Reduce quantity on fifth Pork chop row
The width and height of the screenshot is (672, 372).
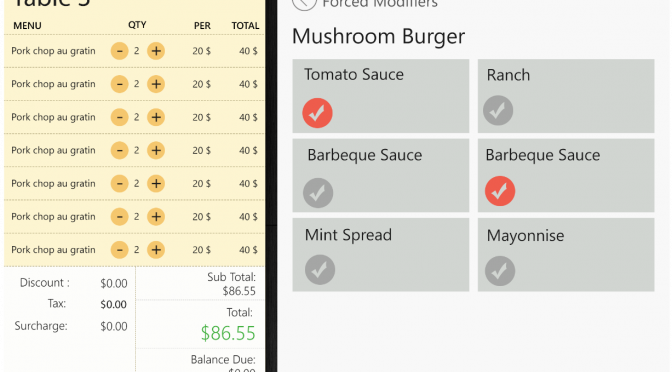pyautogui.click(x=120, y=183)
